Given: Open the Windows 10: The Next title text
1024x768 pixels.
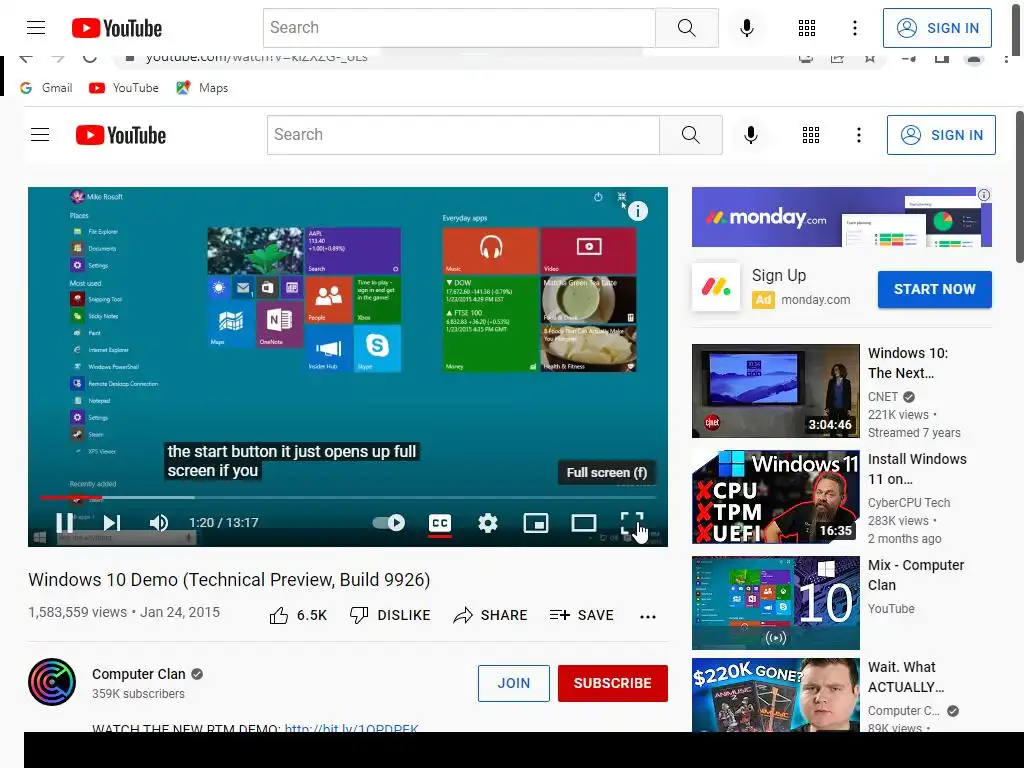Looking at the screenshot, I should pyautogui.click(x=908, y=363).
